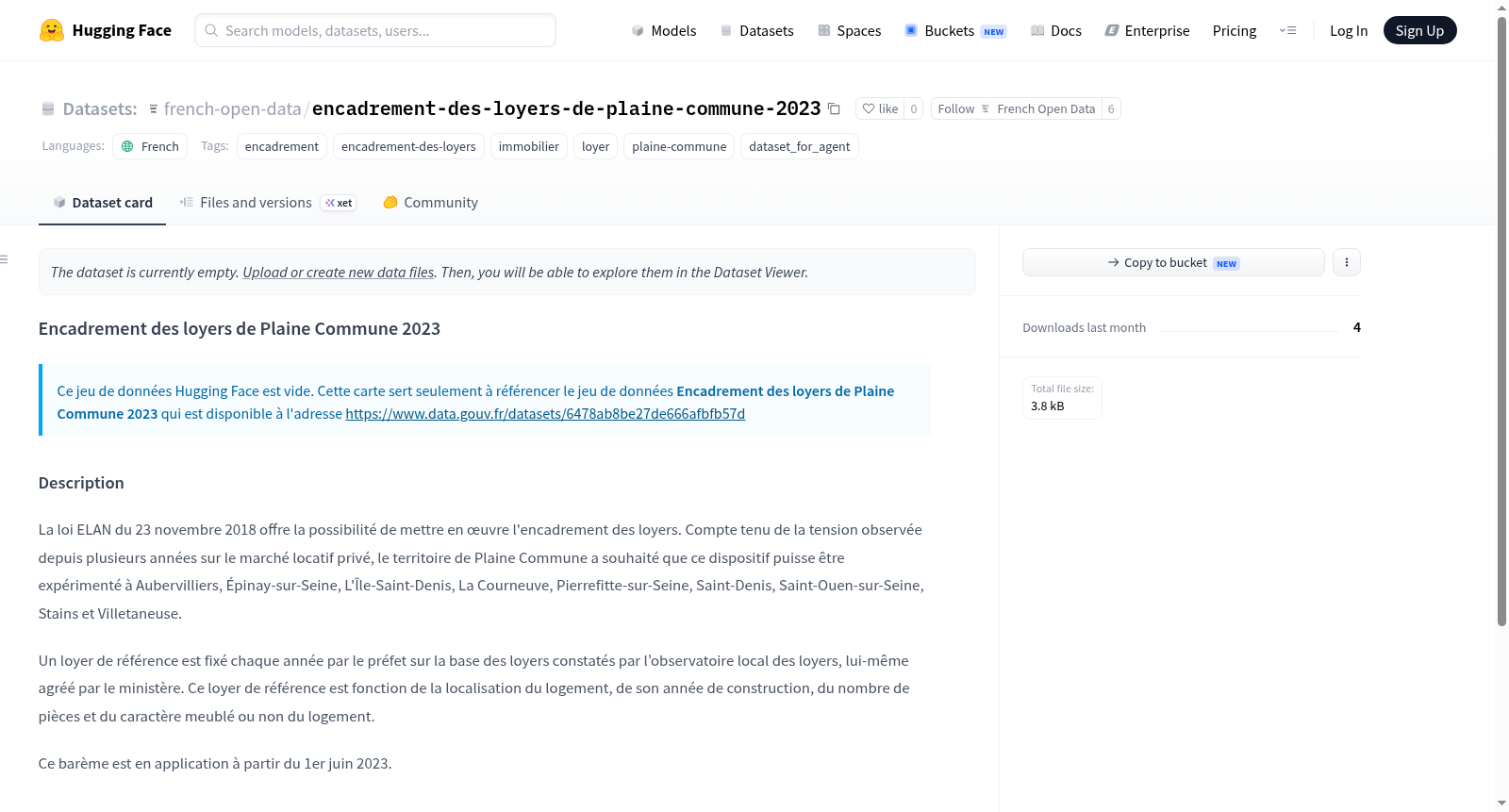Click the Downloads last month value 4
1509x812 pixels.
[1357, 327]
